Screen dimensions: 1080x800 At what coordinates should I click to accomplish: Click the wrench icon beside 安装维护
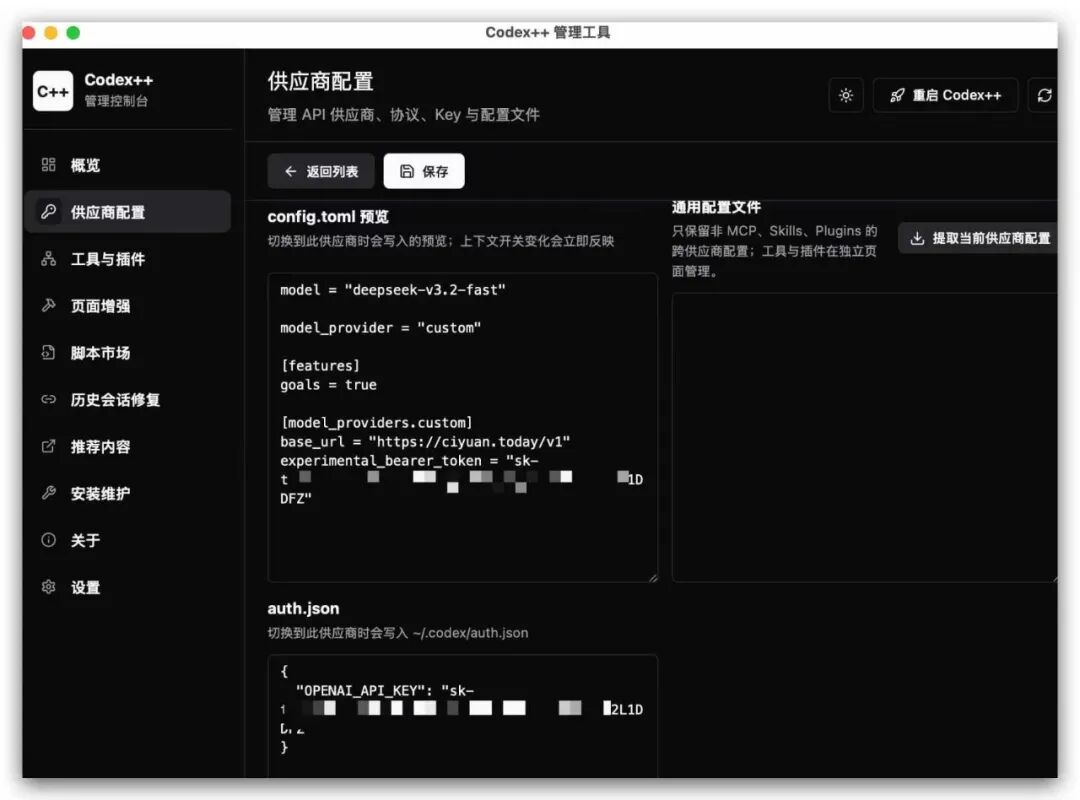click(48, 493)
